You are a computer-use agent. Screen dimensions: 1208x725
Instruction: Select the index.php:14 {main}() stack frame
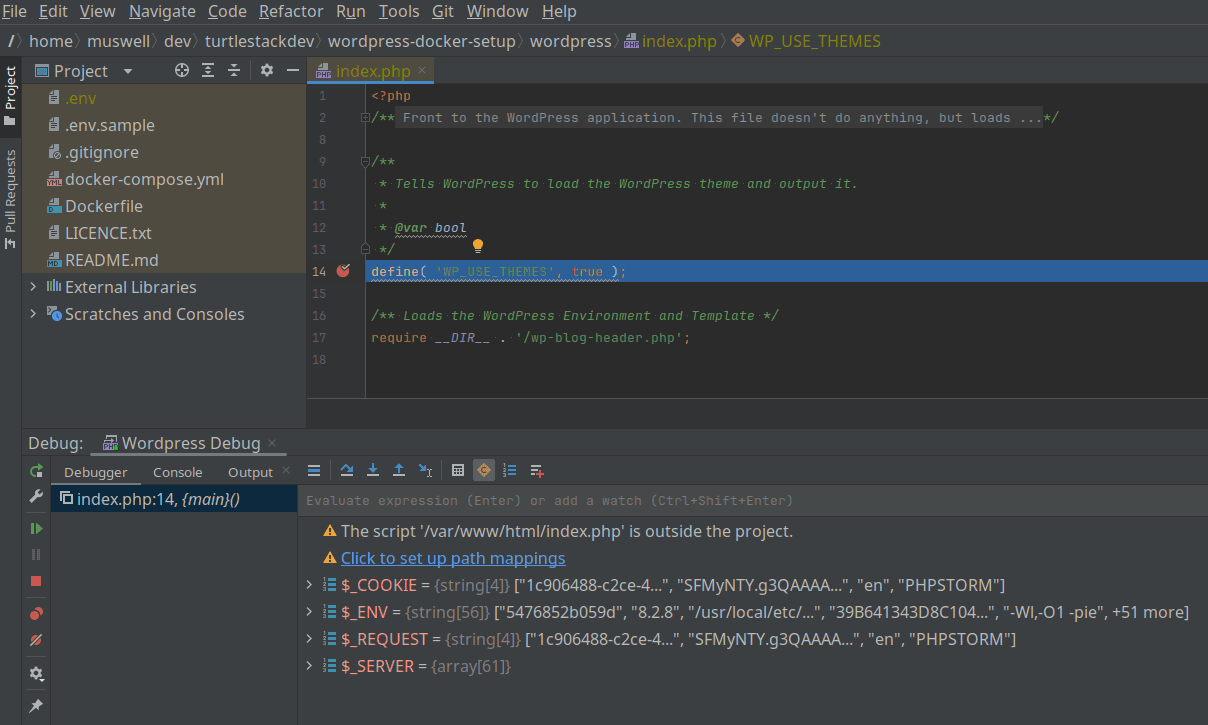tap(174, 500)
